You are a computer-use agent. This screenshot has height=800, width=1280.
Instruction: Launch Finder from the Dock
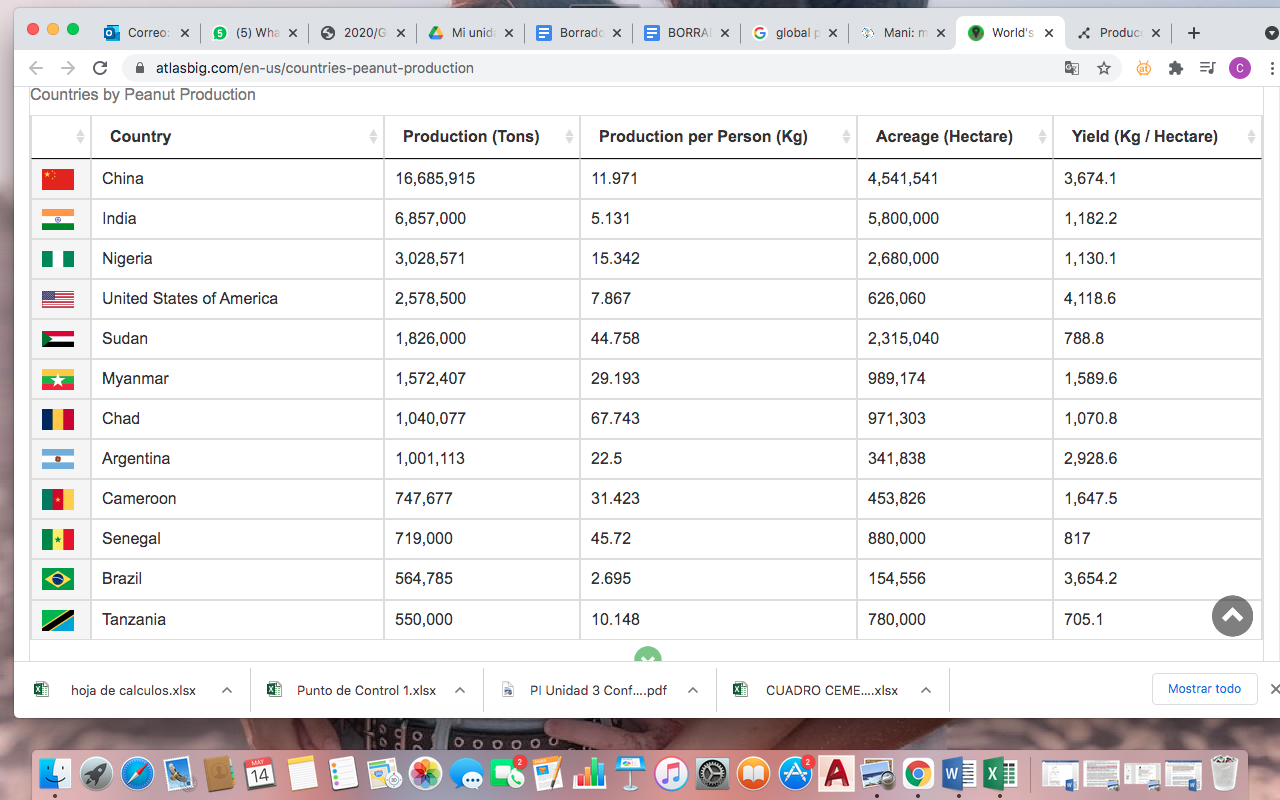coord(55,773)
